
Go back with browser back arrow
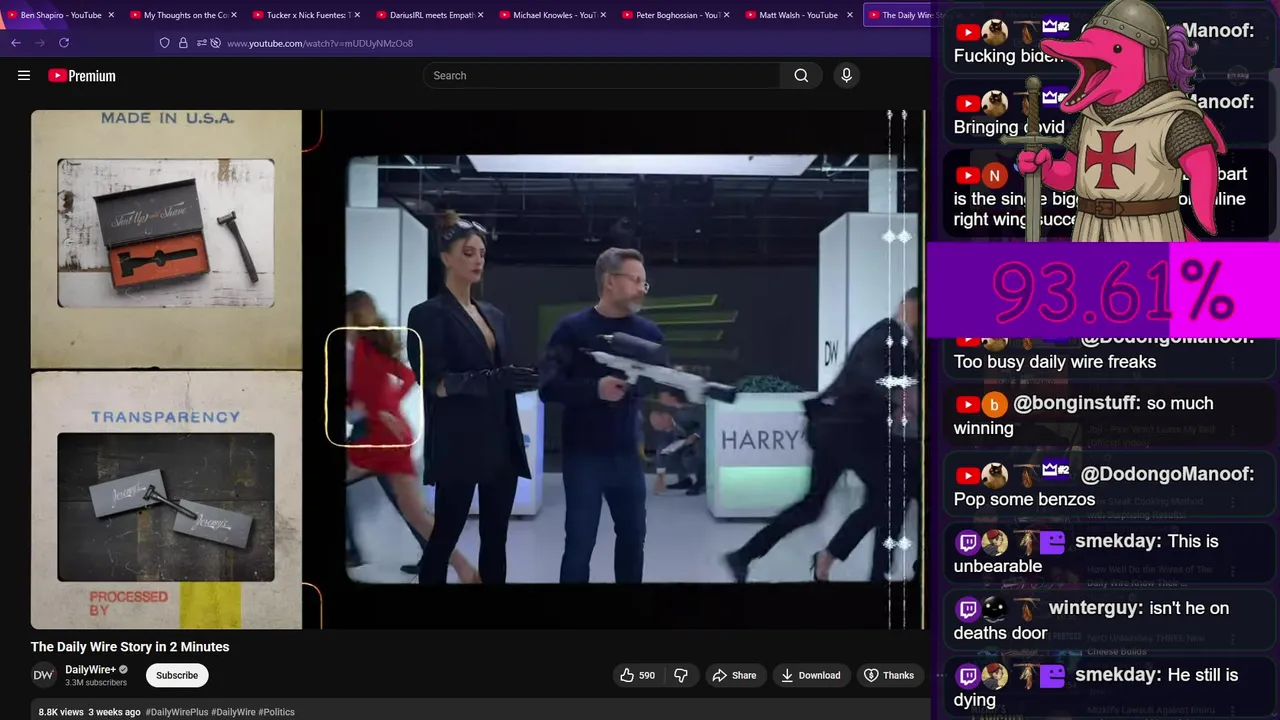click(x=15, y=43)
